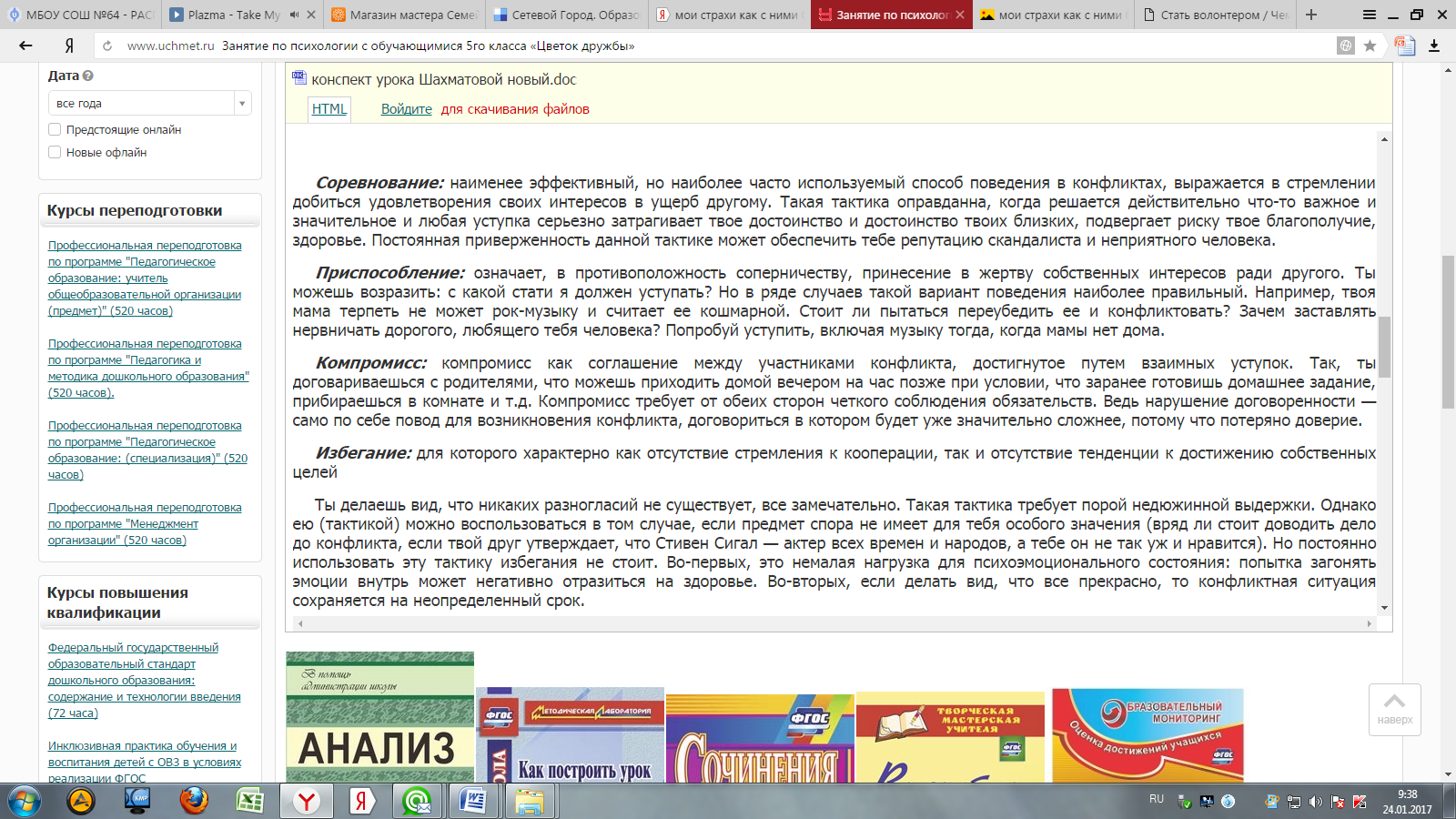Open a new tab with the plus button
The height and width of the screenshot is (819, 1456).
click(x=1311, y=15)
